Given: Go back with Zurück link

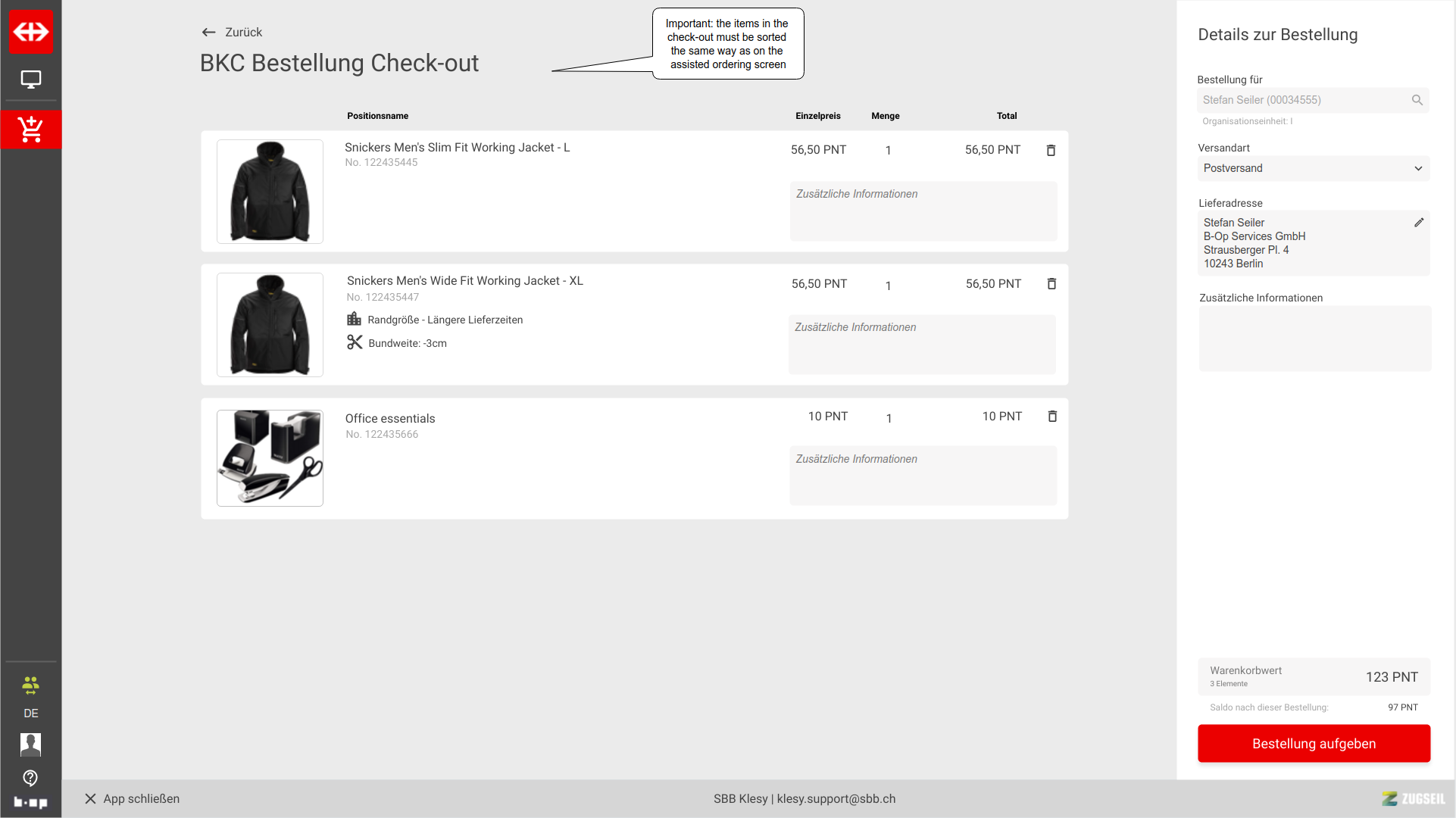Looking at the screenshot, I should tap(232, 32).
